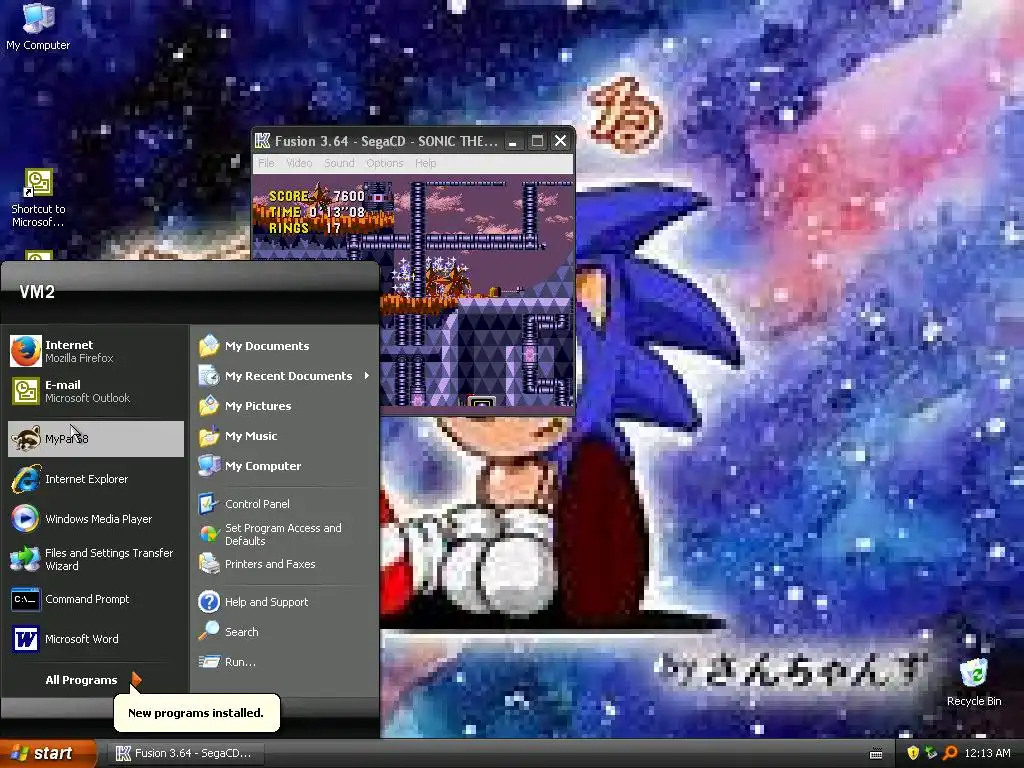Open Control Panel
The height and width of the screenshot is (768, 1024).
point(285,504)
